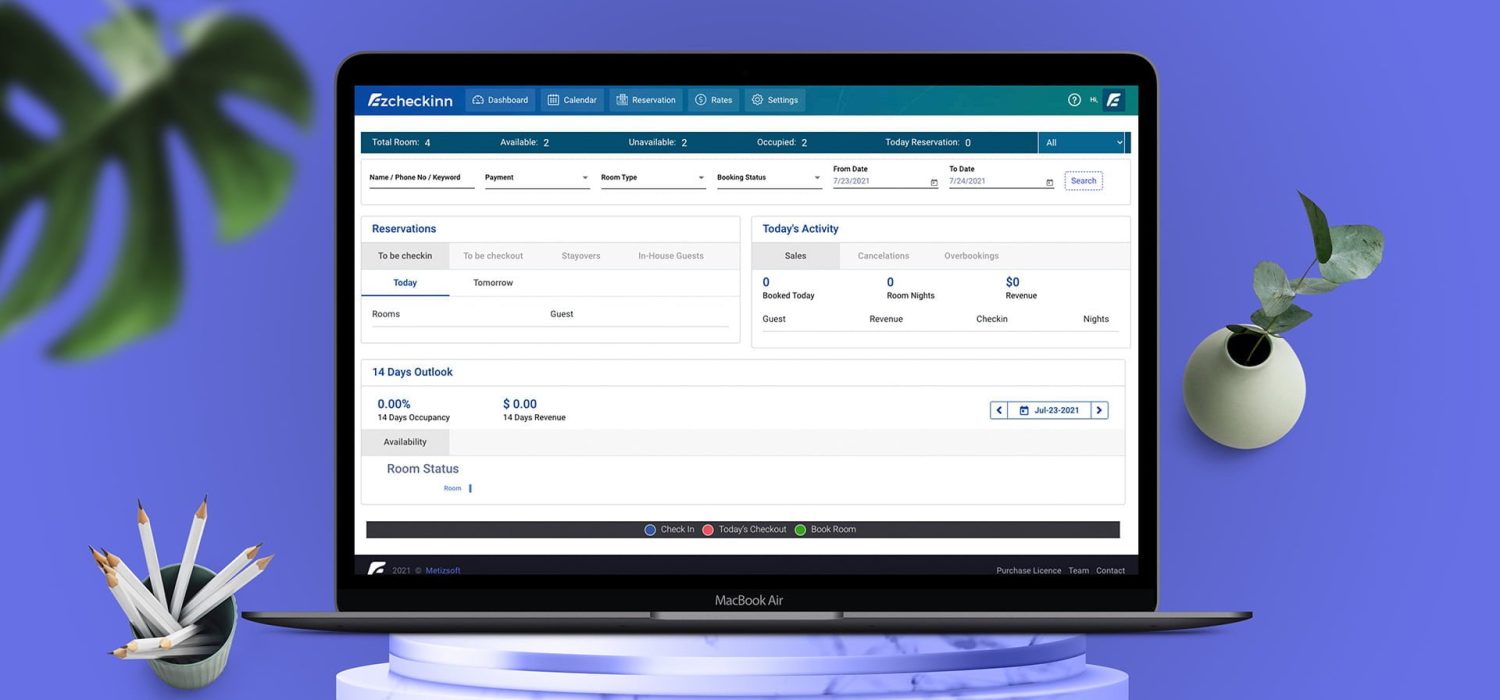Open the Team footer link
Screen dimensions: 1500x700
point(1078,571)
